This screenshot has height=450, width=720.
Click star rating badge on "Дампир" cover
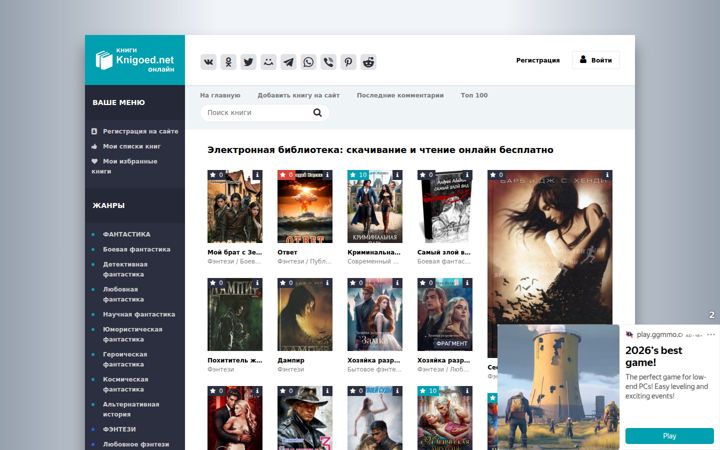[x=287, y=283]
